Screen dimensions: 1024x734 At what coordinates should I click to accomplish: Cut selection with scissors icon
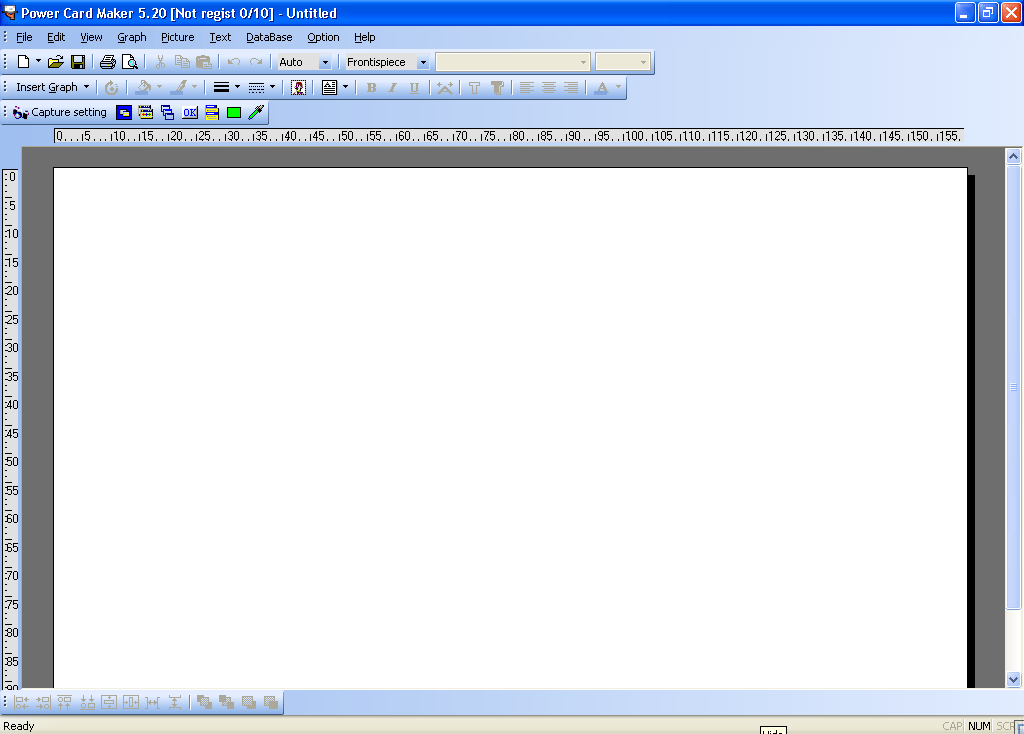tap(160, 62)
